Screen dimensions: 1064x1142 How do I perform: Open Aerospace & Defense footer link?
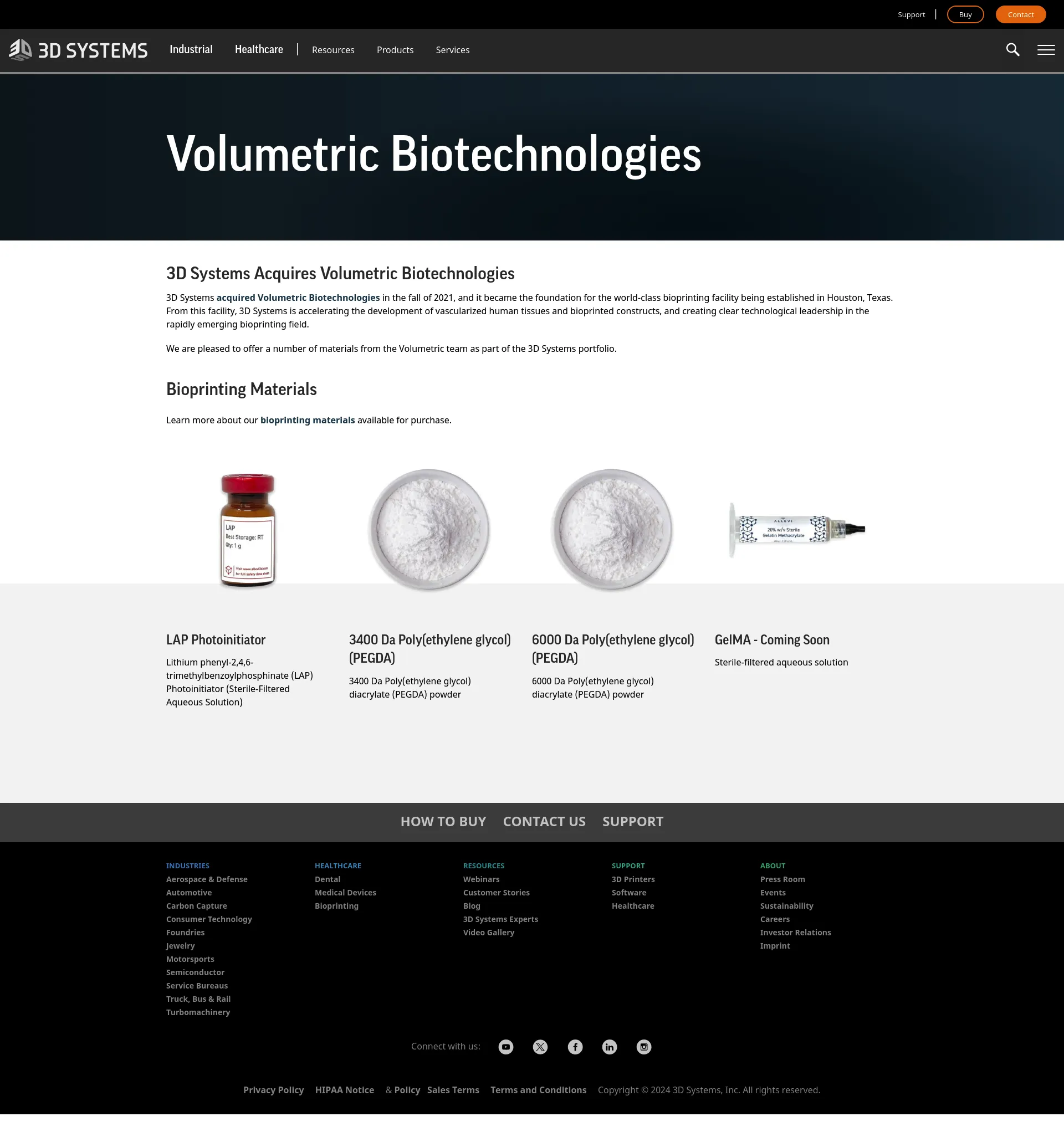pyautogui.click(x=207, y=879)
